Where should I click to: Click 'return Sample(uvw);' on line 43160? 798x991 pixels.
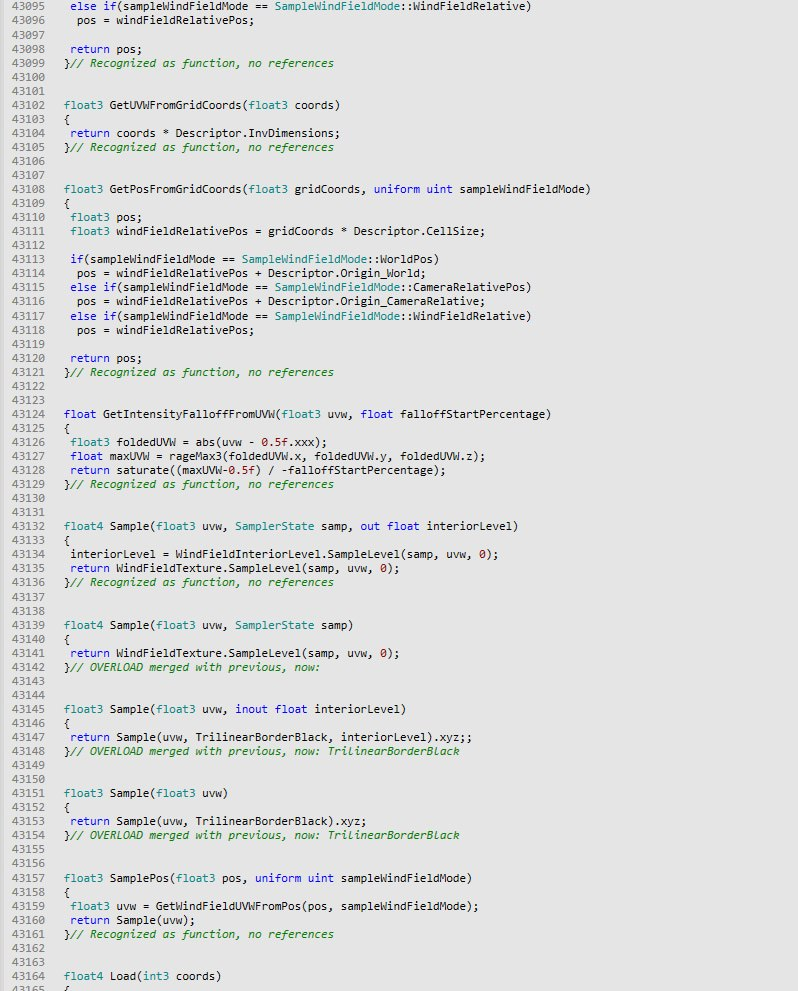(x=133, y=920)
